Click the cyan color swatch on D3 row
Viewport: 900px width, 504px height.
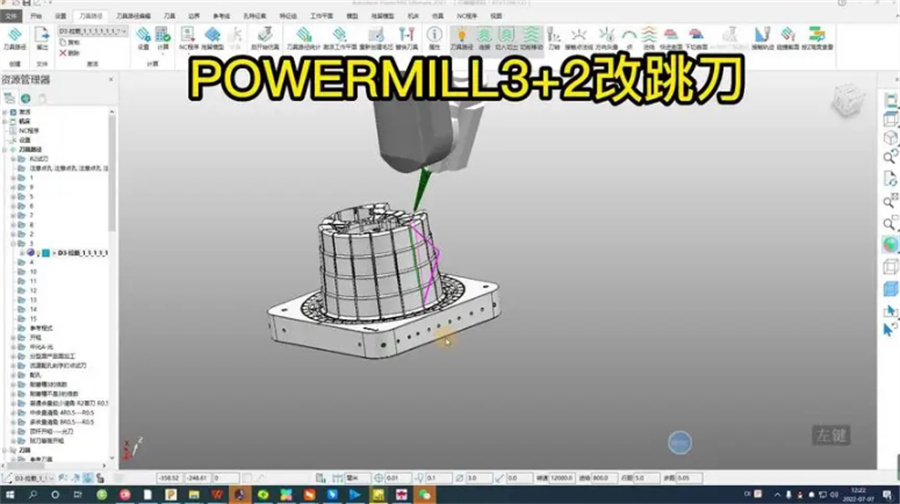point(45,253)
